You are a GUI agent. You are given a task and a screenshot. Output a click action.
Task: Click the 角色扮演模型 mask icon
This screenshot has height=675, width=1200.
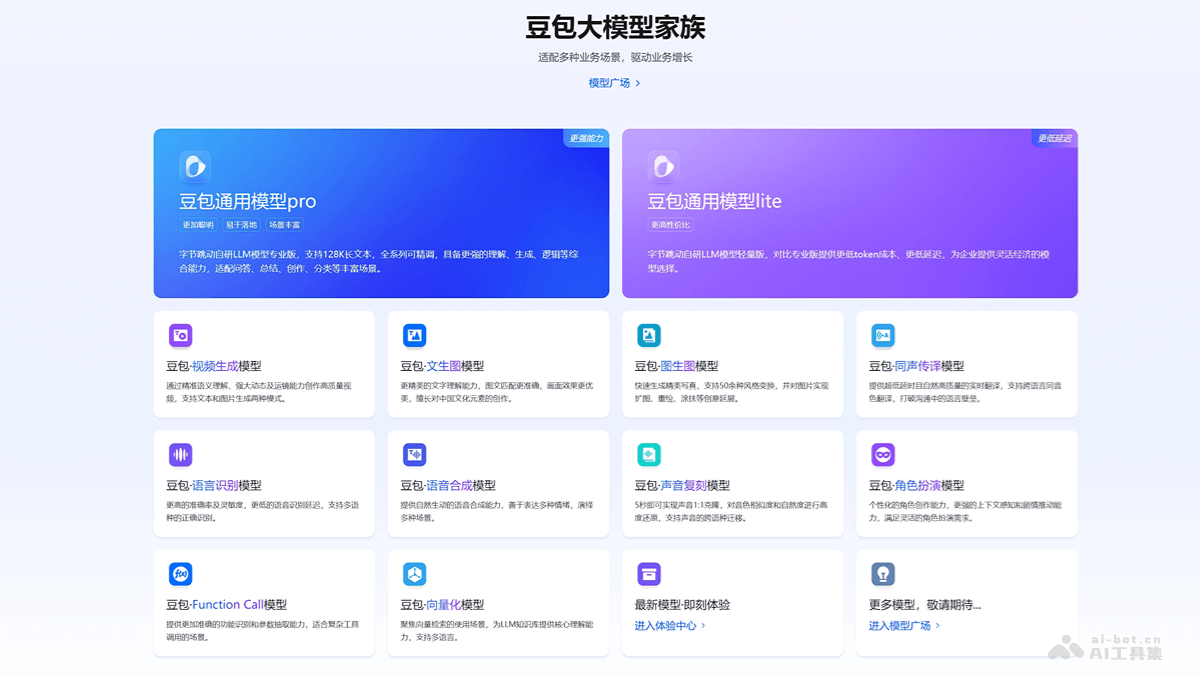pyautogui.click(x=884, y=454)
